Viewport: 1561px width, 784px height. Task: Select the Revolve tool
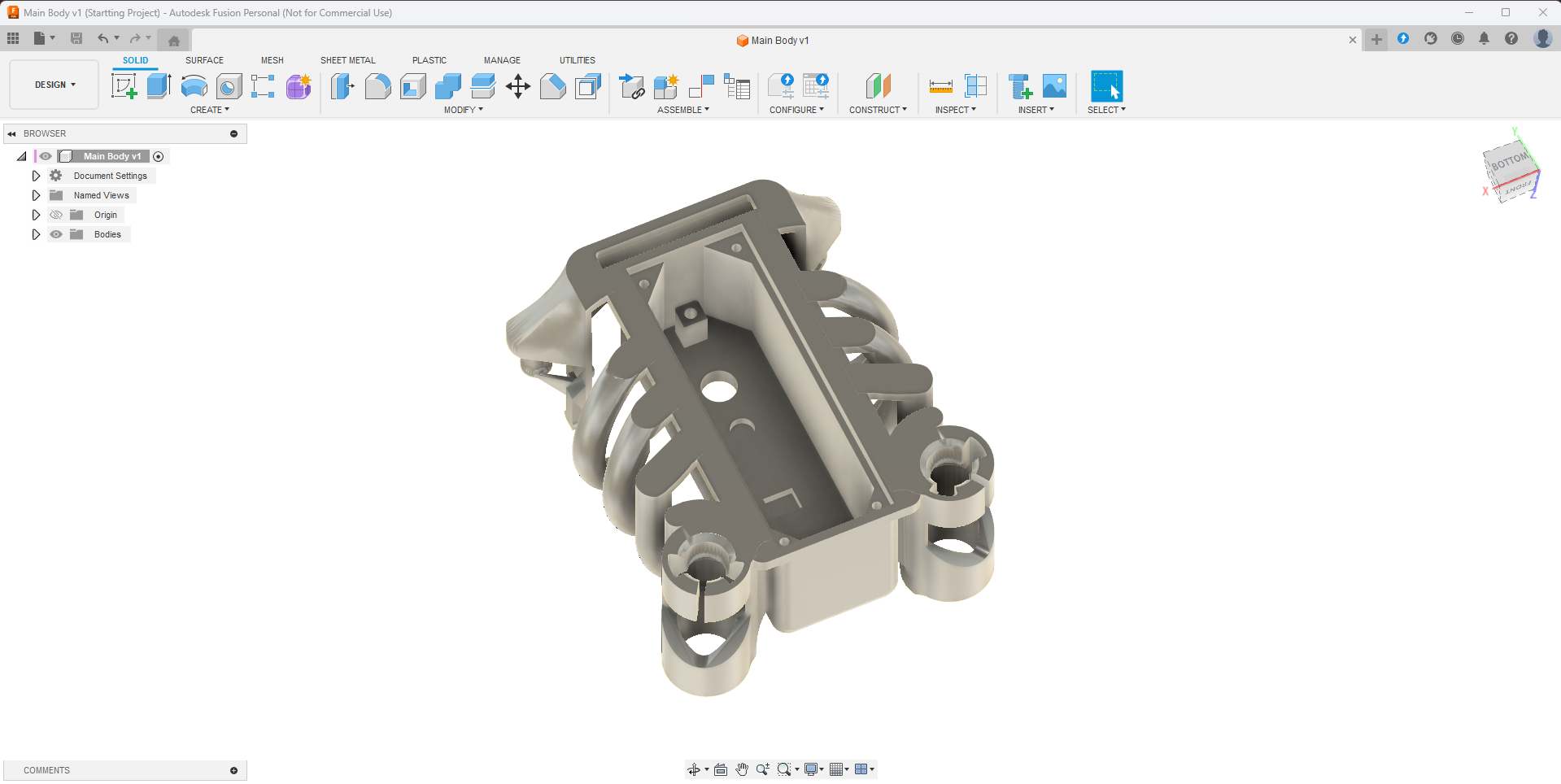click(x=194, y=86)
